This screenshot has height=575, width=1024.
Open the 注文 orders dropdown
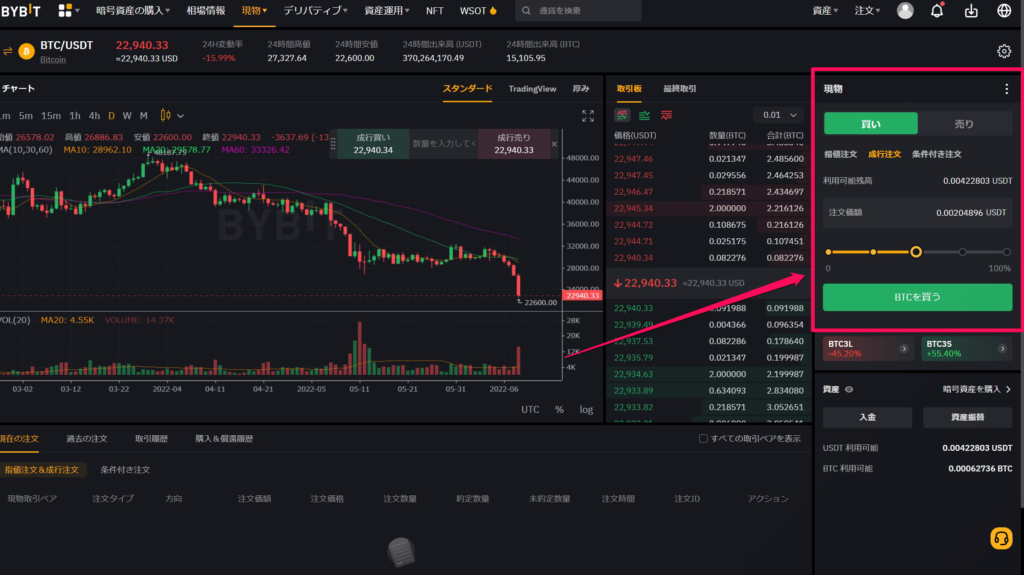867,10
